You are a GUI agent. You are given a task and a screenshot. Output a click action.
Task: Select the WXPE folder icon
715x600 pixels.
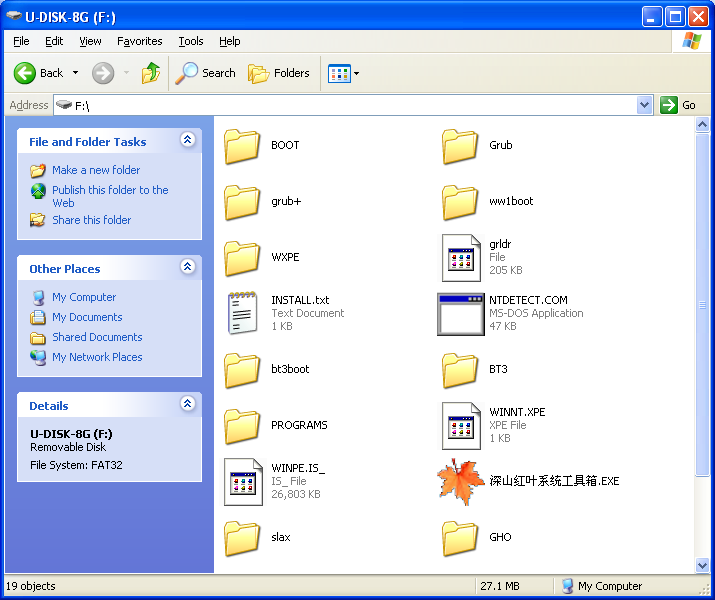tap(242, 258)
